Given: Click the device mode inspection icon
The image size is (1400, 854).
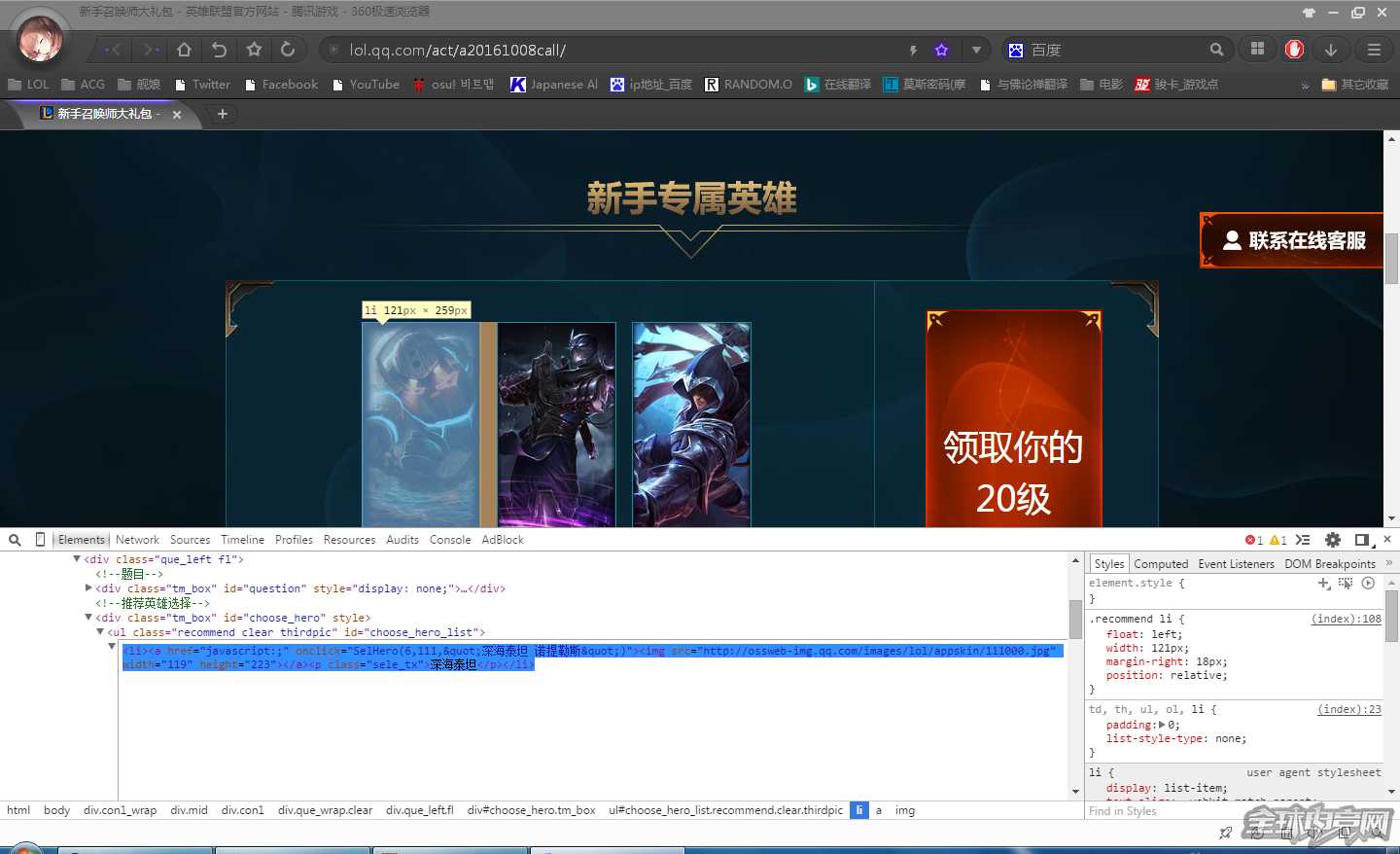Looking at the screenshot, I should pos(39,539).
